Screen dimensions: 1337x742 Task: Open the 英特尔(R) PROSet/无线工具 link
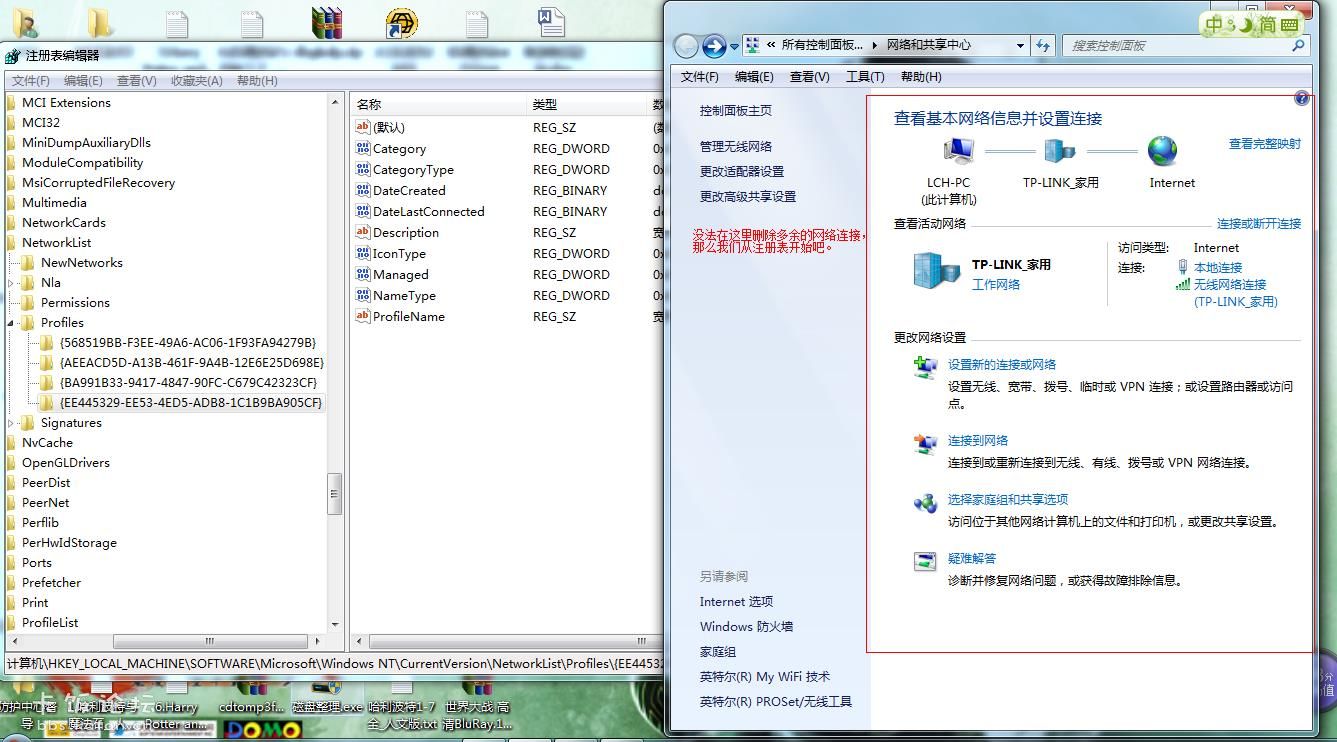click(776, 702)
